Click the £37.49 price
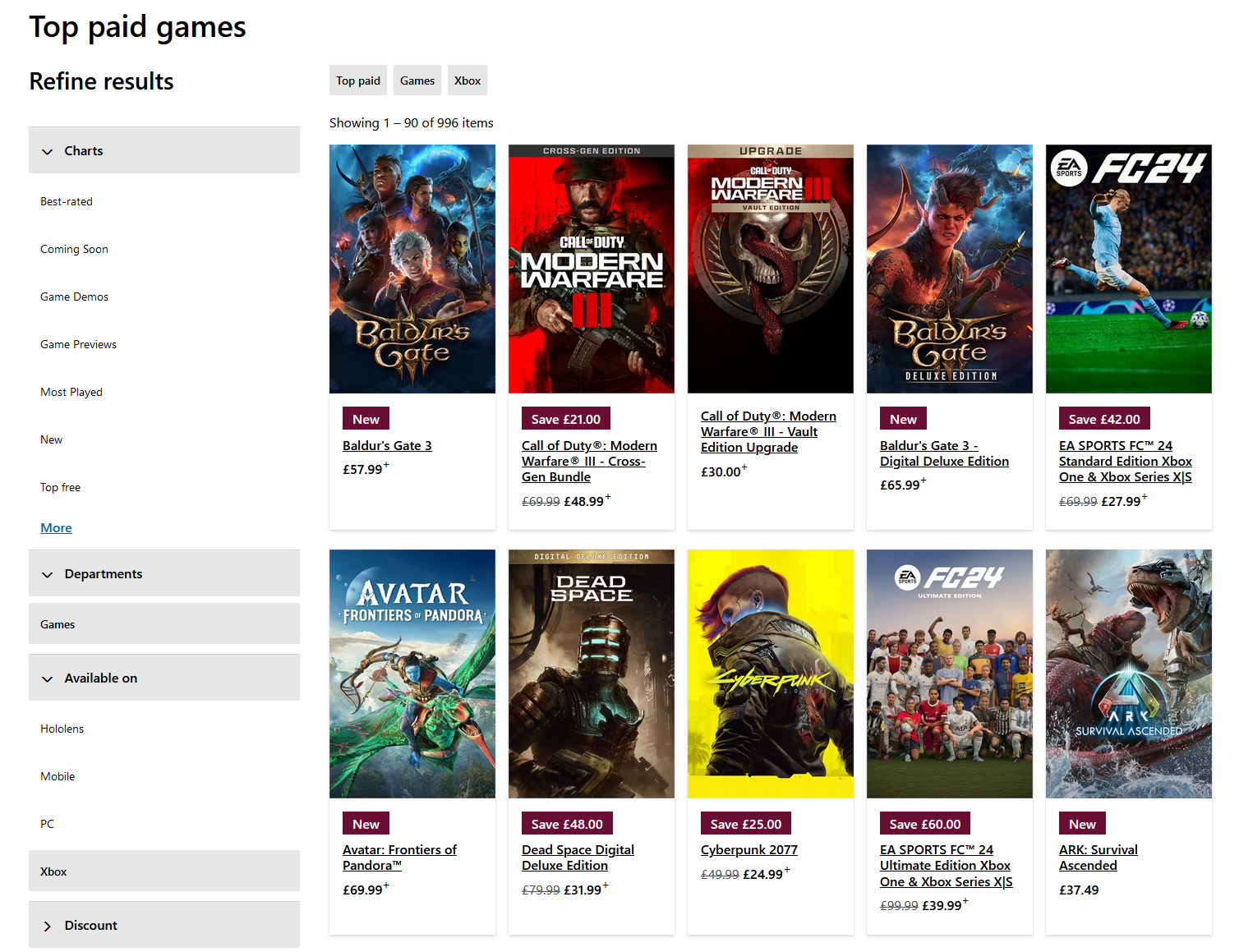Screen dimensions: 1239x952 click(x=1079, y=890)
